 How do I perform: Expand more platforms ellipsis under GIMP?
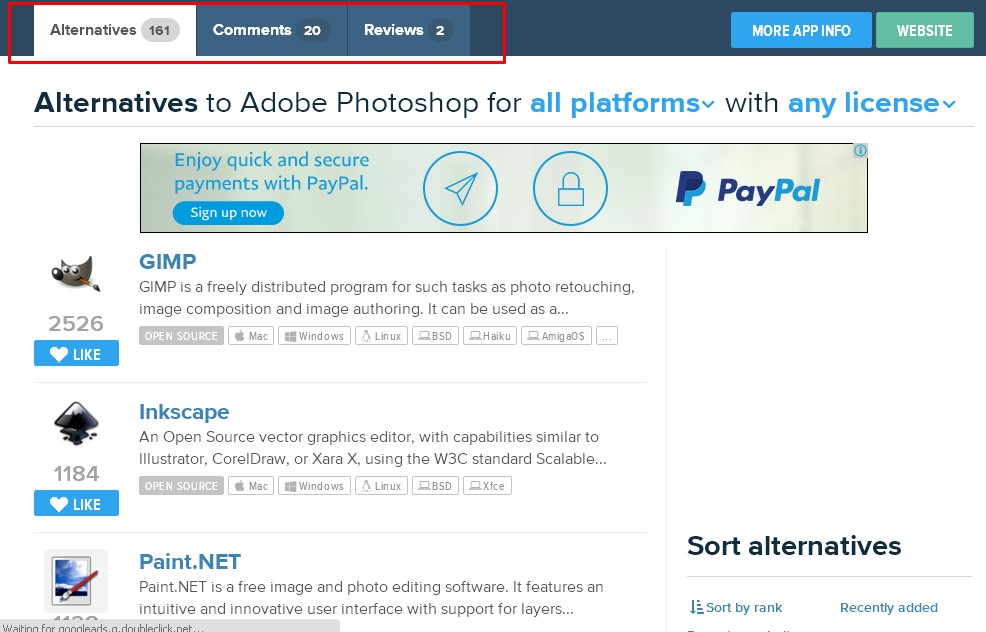click(607, 336)
